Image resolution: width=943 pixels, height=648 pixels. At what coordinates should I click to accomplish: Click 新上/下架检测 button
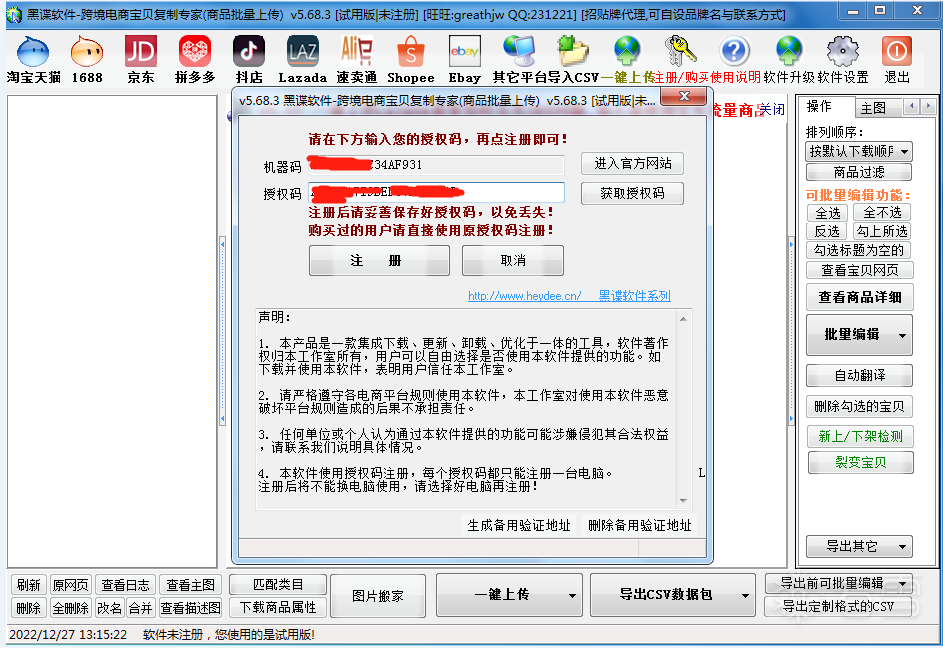860,436
